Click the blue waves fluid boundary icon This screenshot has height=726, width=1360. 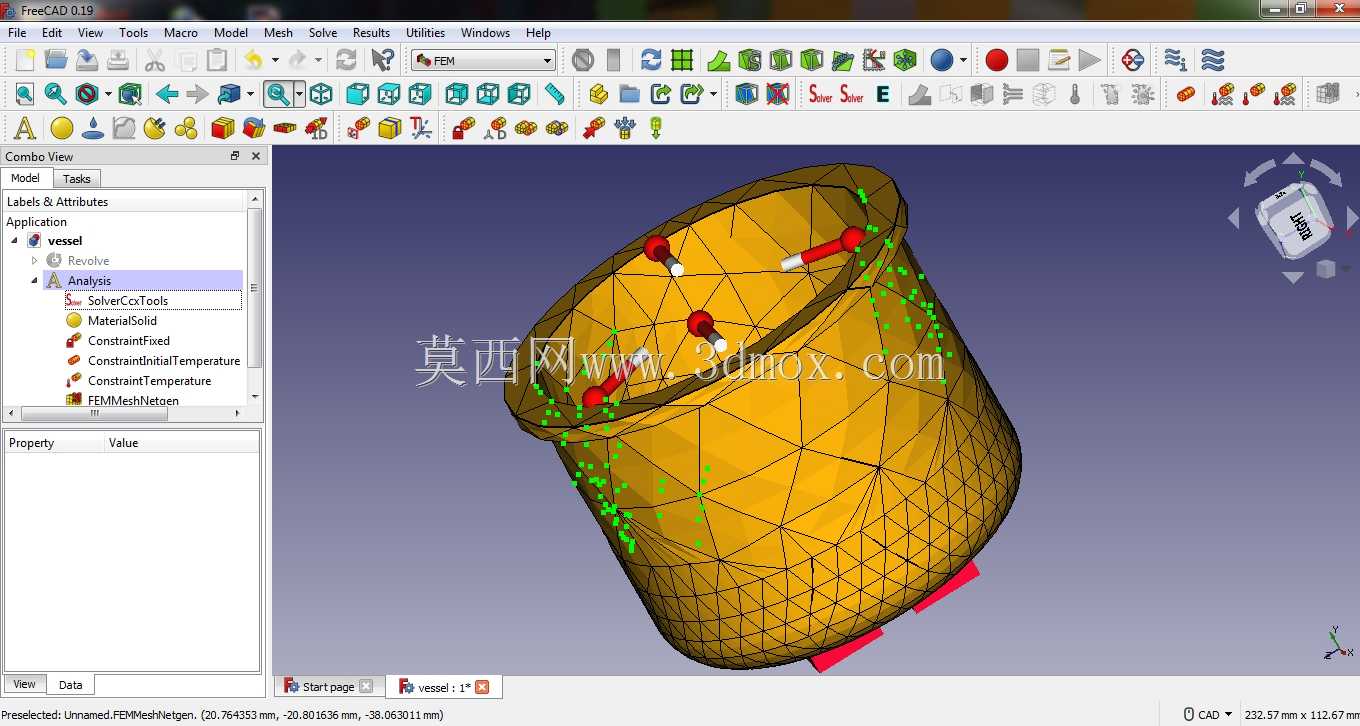(1213, 60)
